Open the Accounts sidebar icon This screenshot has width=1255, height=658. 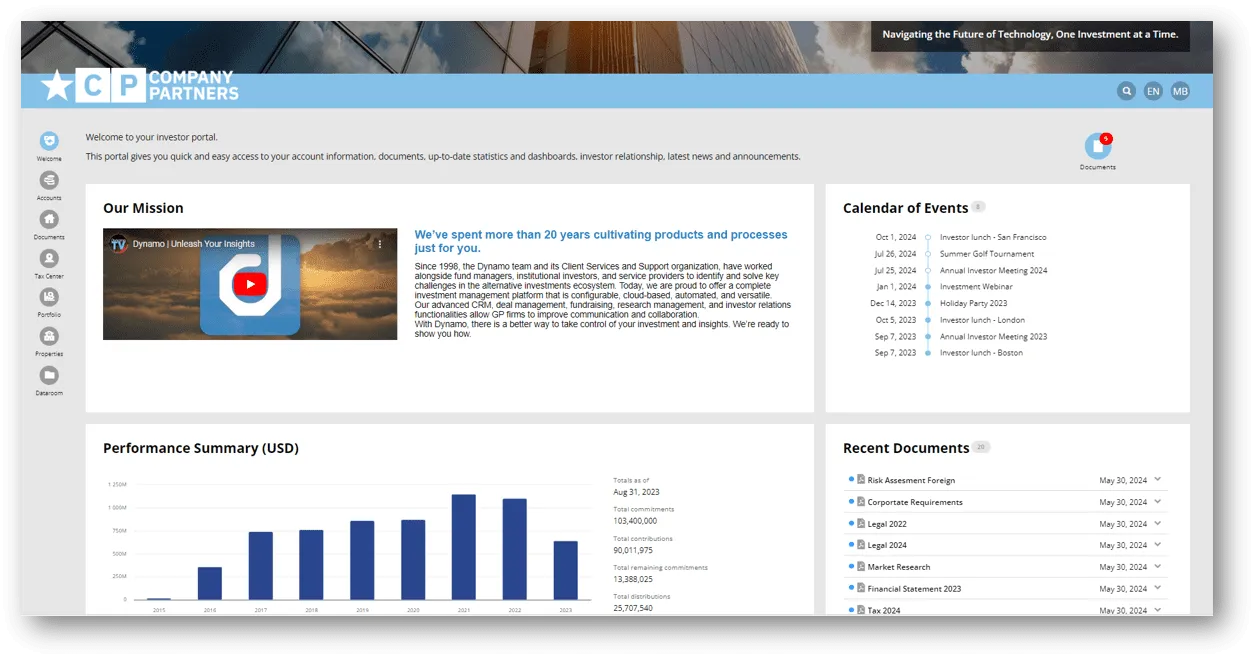click(49, 181)
